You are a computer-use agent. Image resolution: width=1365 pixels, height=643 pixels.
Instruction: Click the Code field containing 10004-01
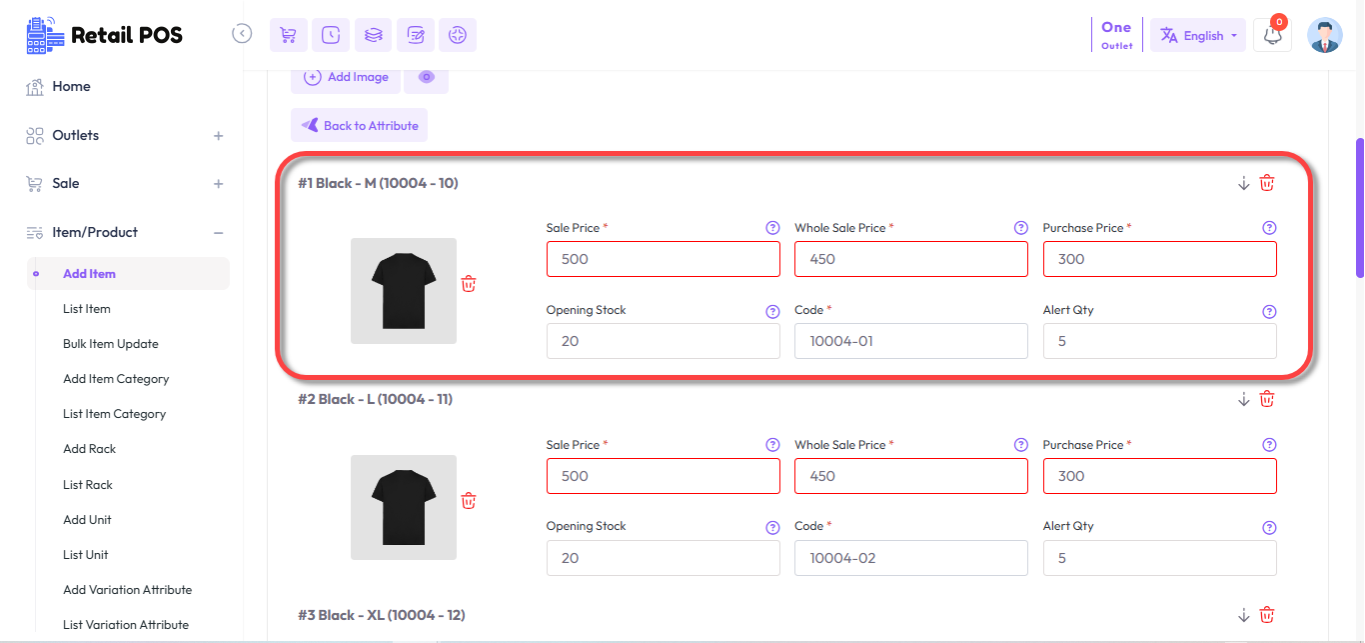pos(910,341)
